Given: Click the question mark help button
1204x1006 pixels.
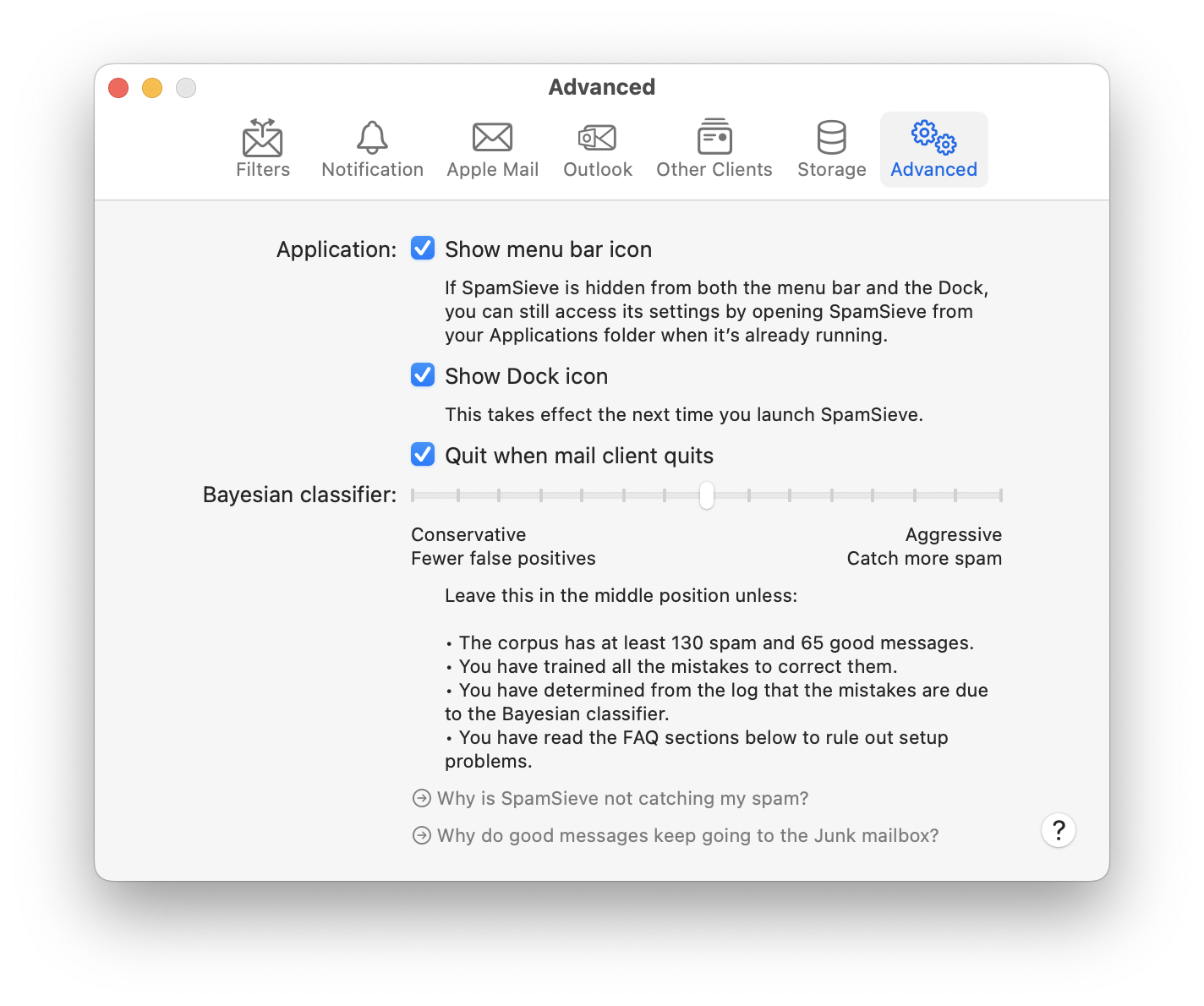Looking at the screenshot, I should pos(1059,830).
